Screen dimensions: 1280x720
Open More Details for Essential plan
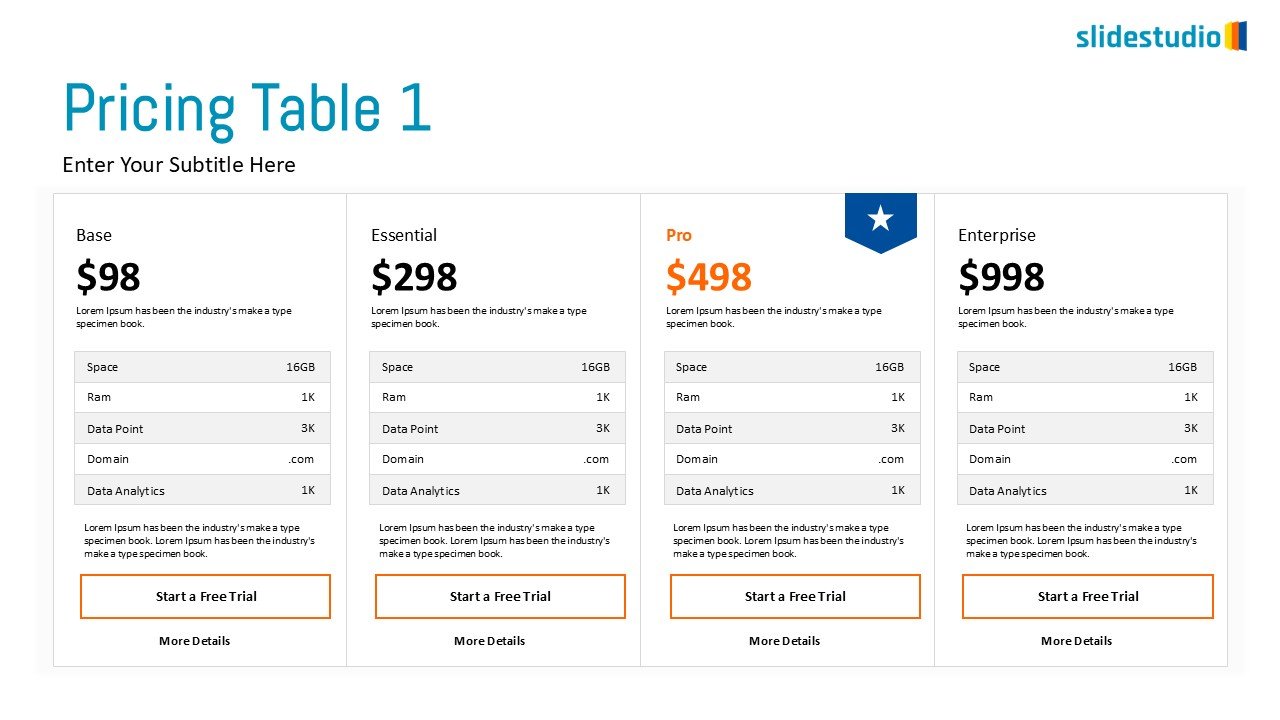[x=489, y=641]
